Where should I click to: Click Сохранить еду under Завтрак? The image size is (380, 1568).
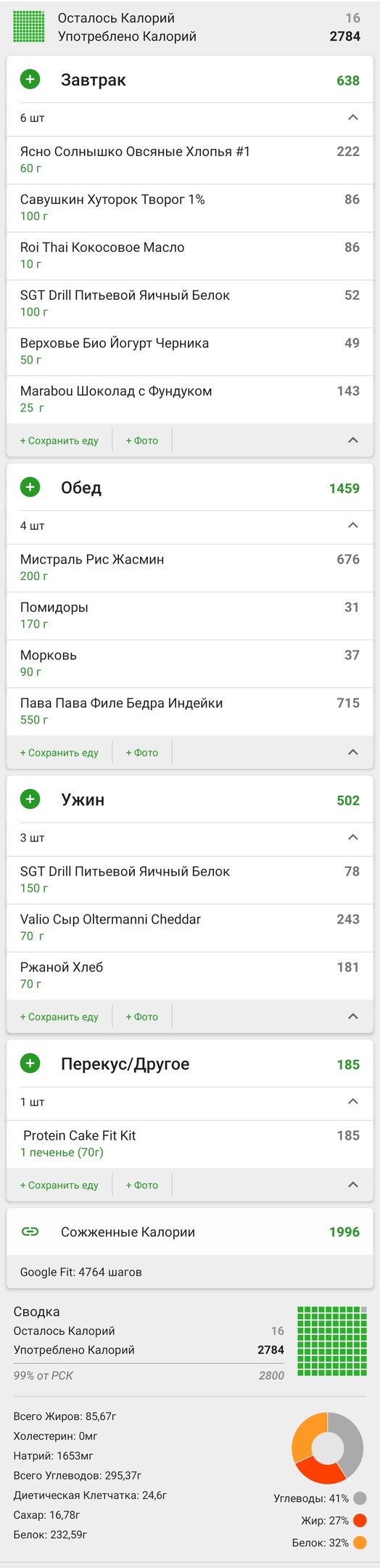tap(59, 441)
